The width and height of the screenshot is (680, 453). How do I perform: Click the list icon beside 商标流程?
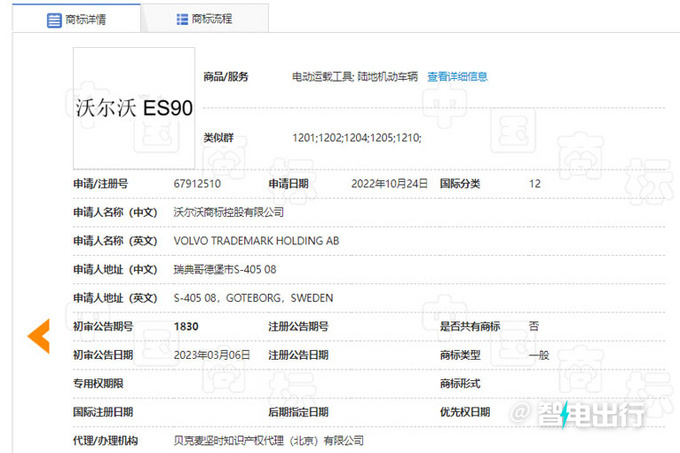pyautogui.click(x=182, y=19)
